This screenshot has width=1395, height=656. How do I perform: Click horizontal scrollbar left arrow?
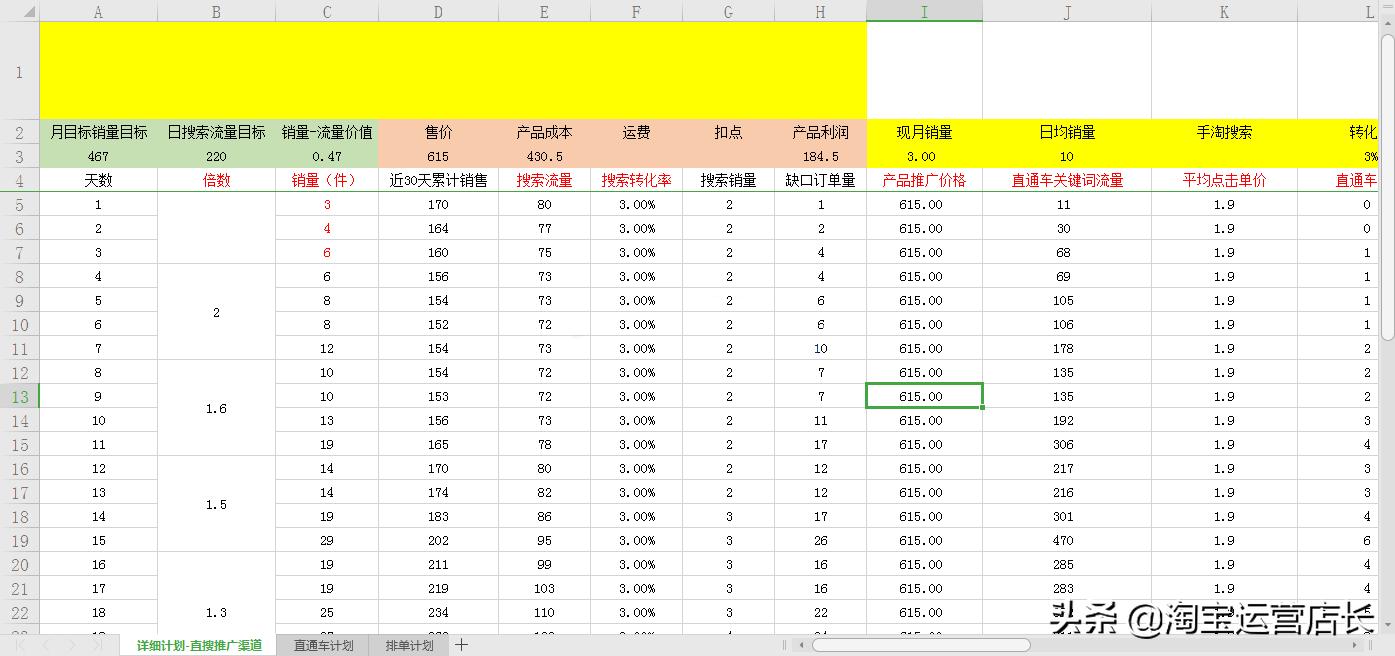point(802,646)
